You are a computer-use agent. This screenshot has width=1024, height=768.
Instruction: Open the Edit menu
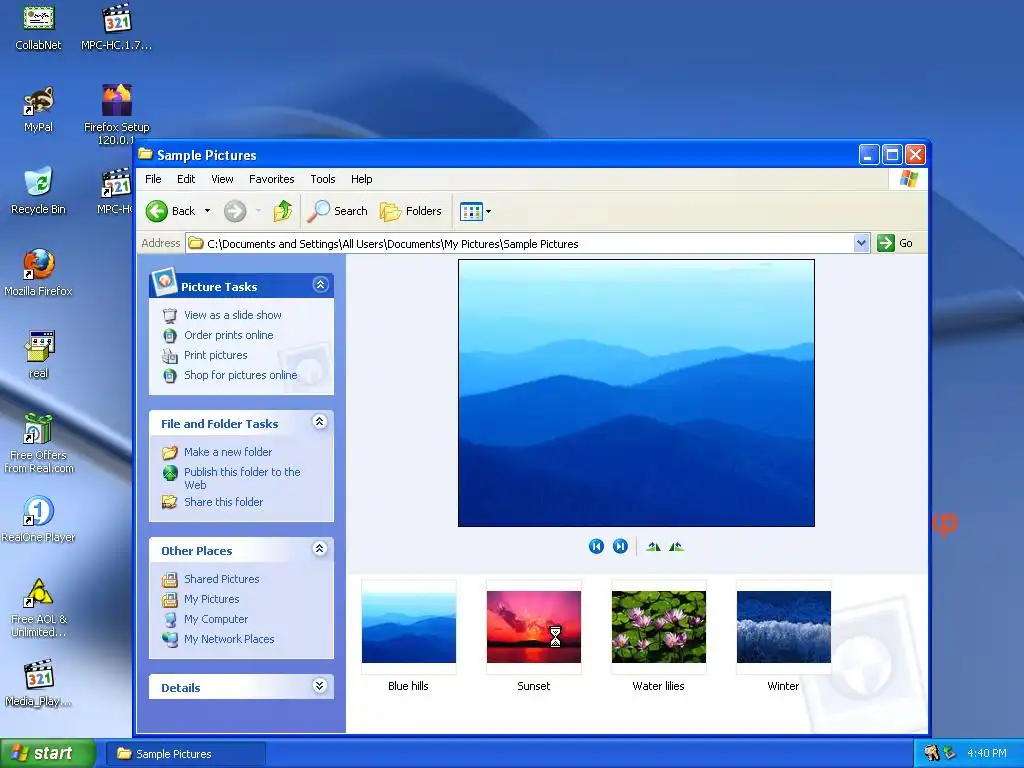click(x=186, y=179)
